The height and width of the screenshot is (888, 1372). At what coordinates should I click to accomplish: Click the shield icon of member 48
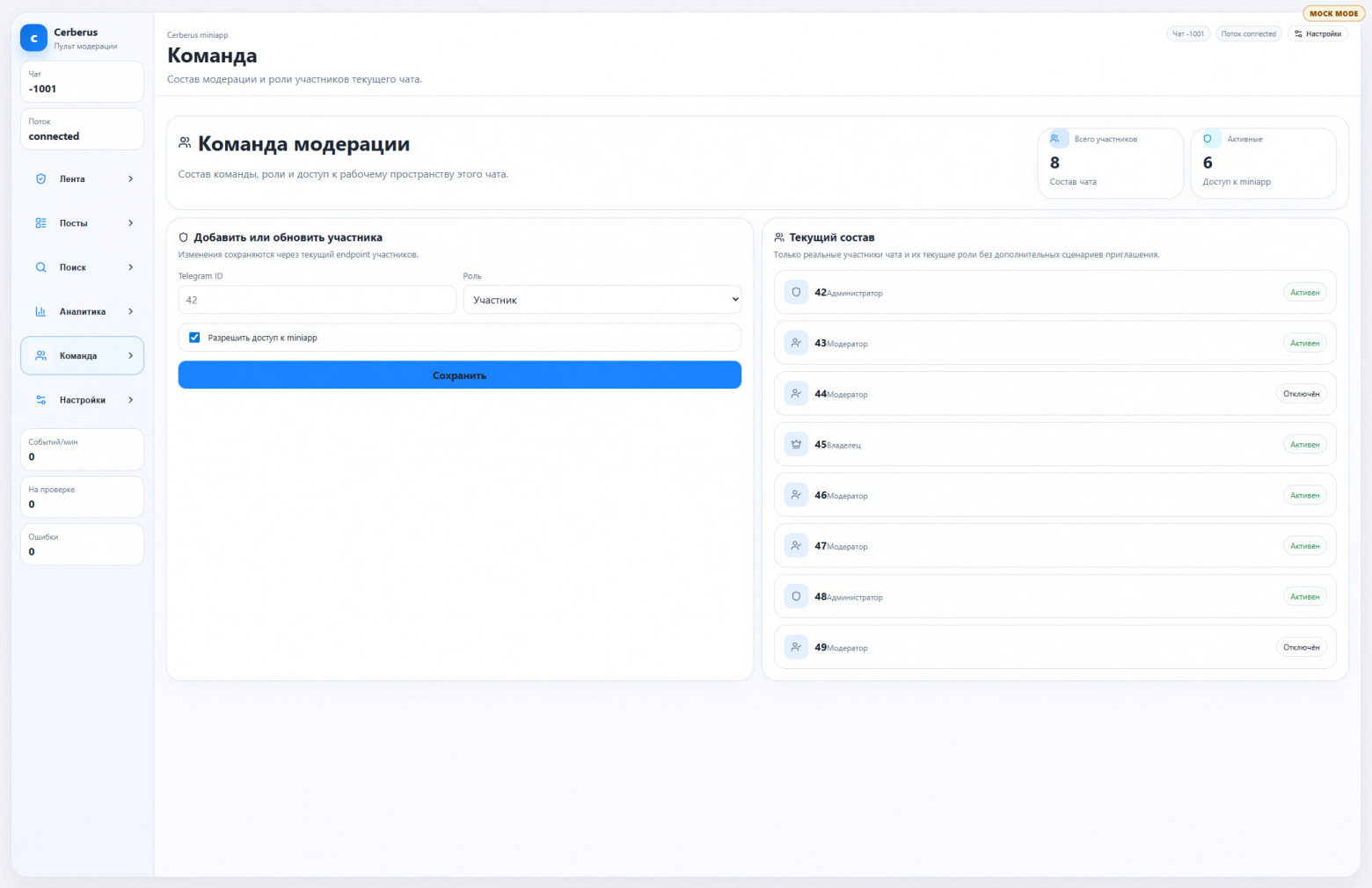click(796, 596)
